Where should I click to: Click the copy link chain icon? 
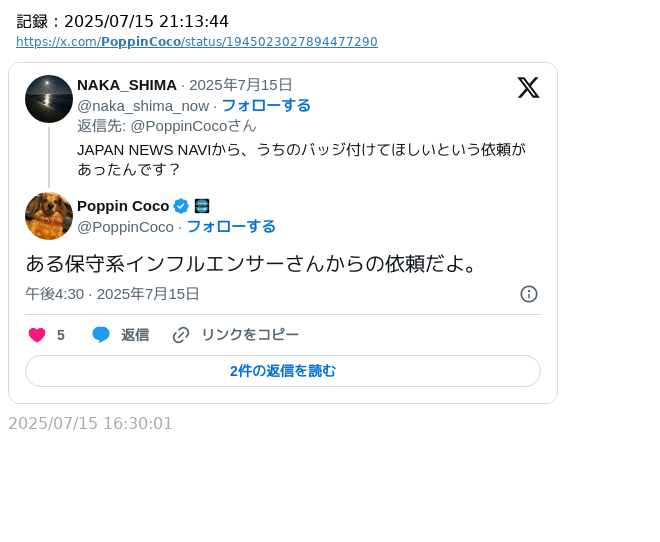181,335
